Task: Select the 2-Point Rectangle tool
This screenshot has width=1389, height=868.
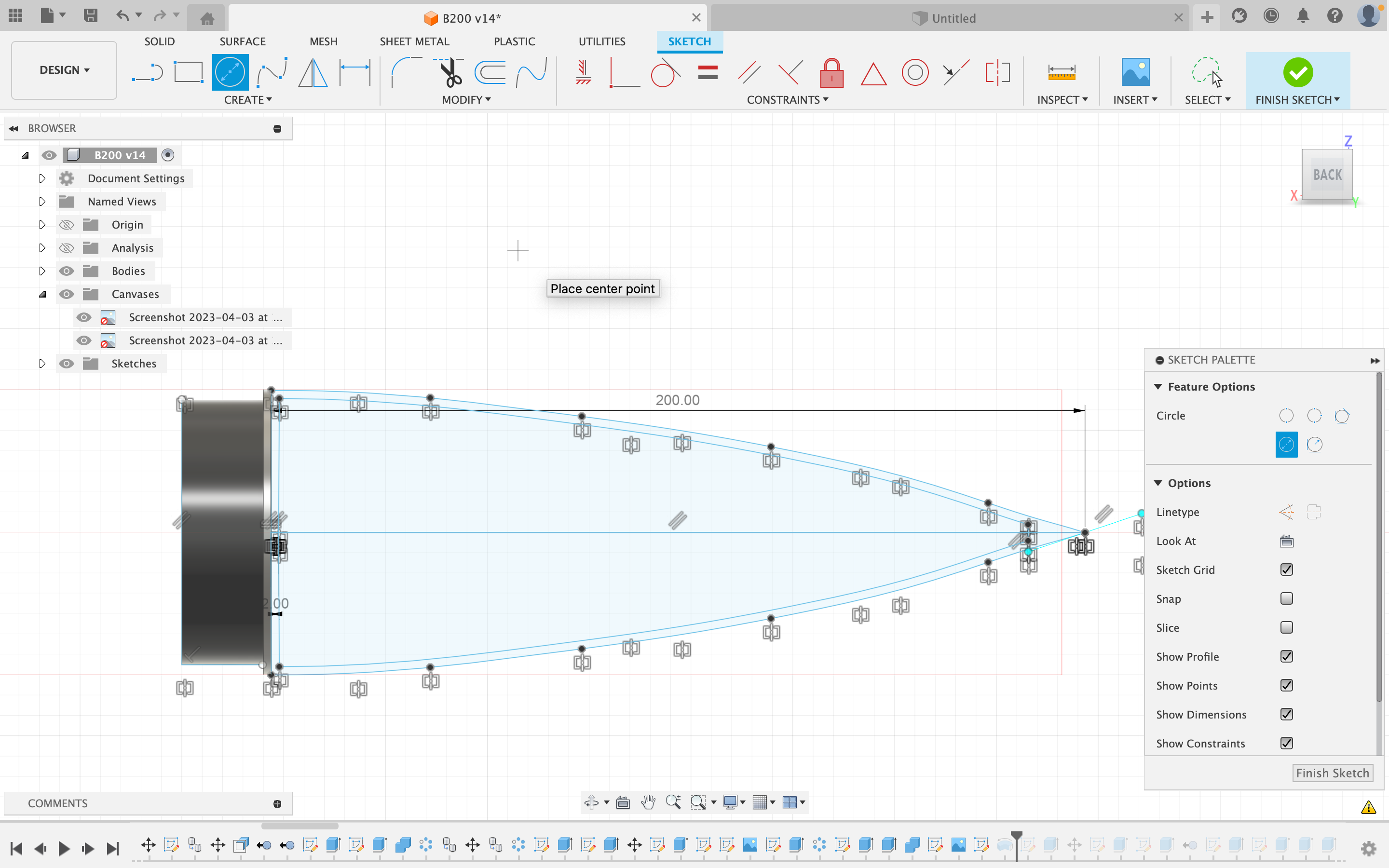Action: [188, 72]
